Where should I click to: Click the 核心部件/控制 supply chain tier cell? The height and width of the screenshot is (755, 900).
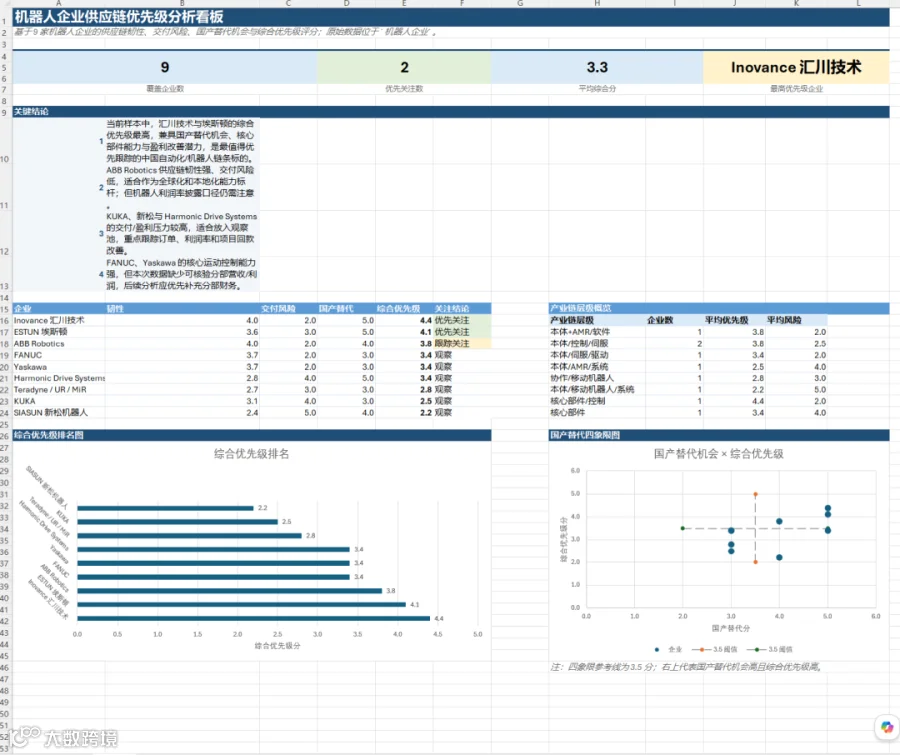[577, 401]
